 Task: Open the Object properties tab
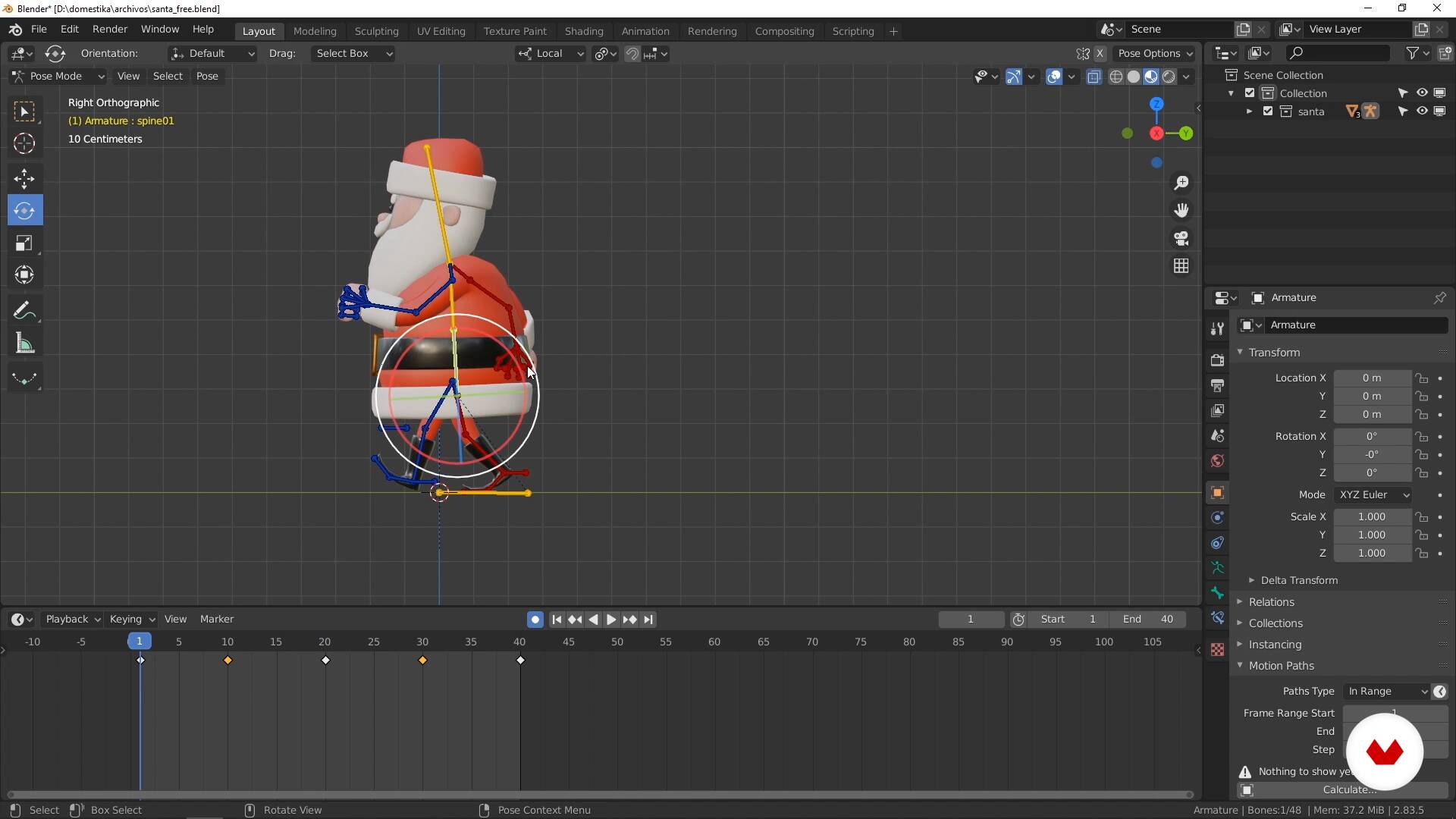coord(1218,493)
